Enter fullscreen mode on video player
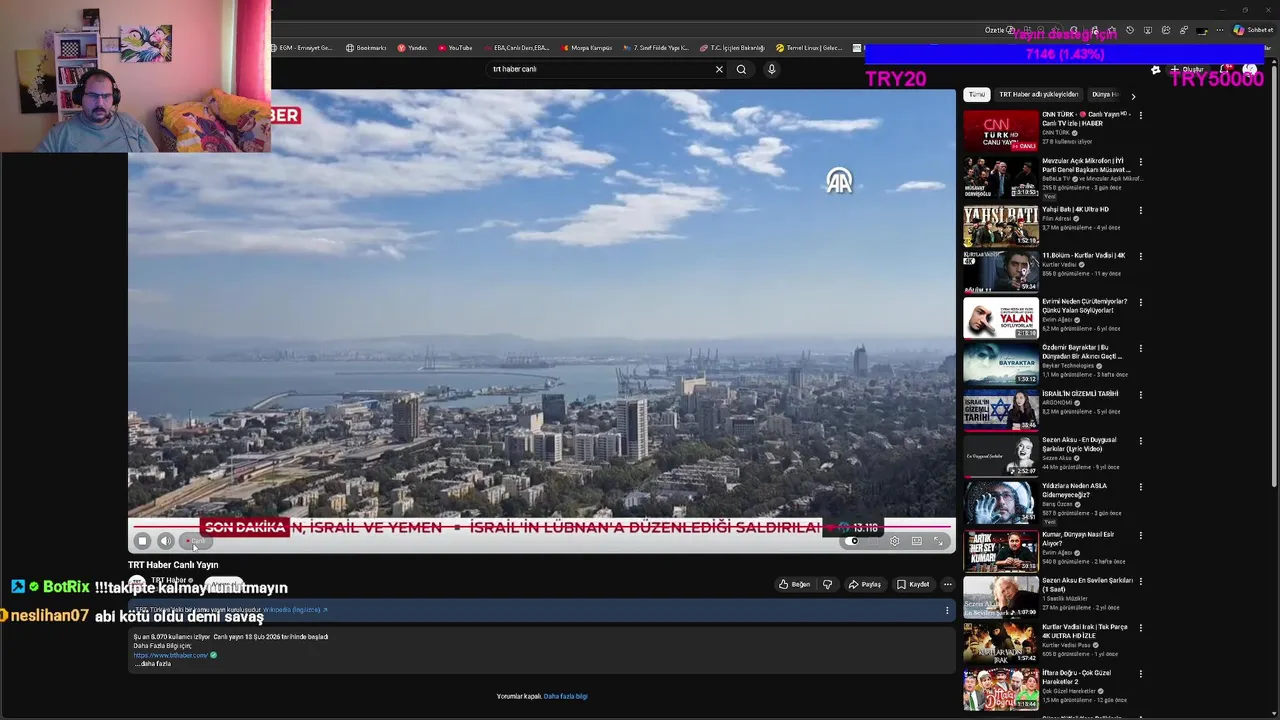The width and height of the screenshot is (1280, 720). click(939, 541)
